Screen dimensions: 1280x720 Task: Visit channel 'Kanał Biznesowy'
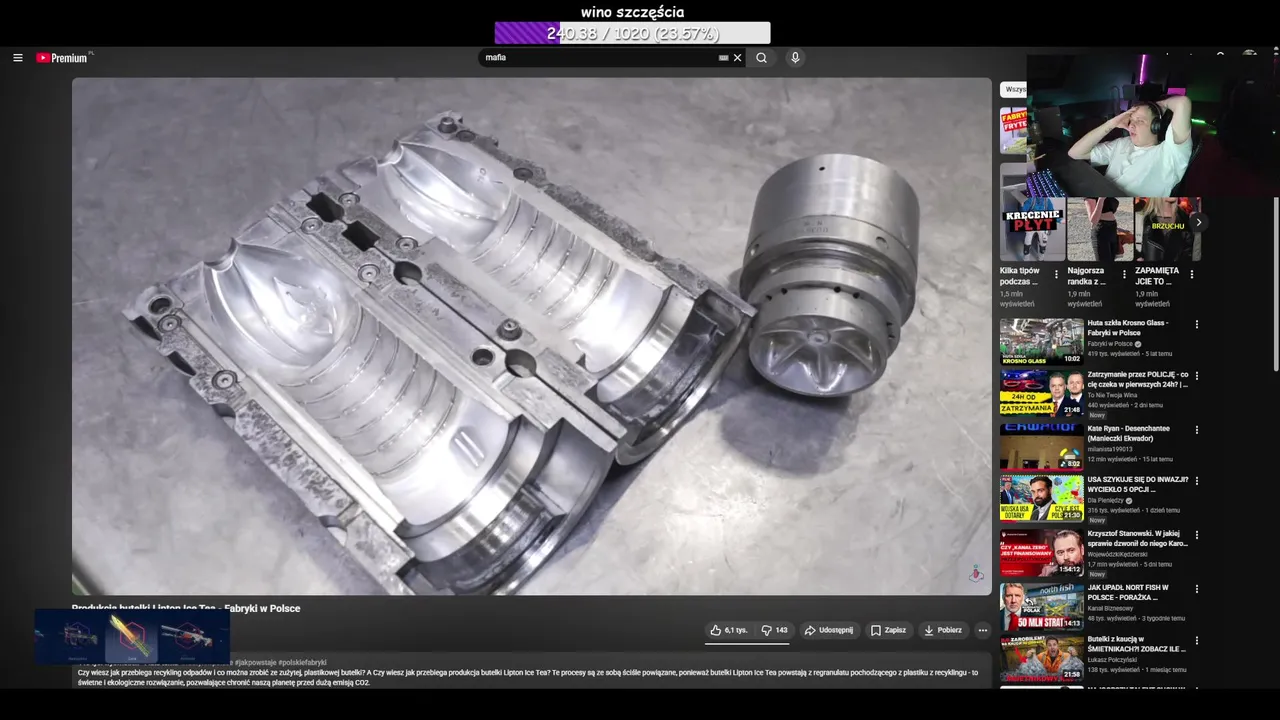click(x=1110, y=608)
